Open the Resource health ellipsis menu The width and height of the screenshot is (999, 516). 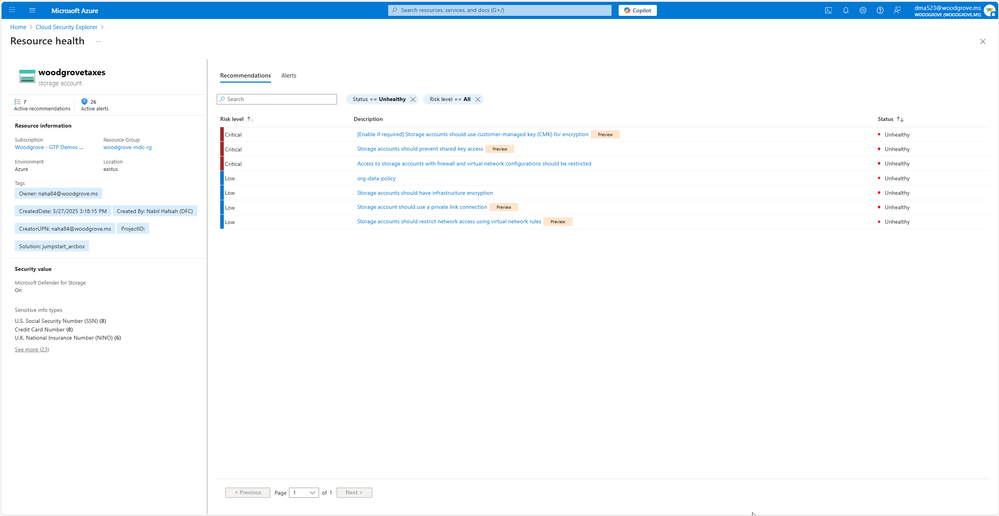[98, 41]
